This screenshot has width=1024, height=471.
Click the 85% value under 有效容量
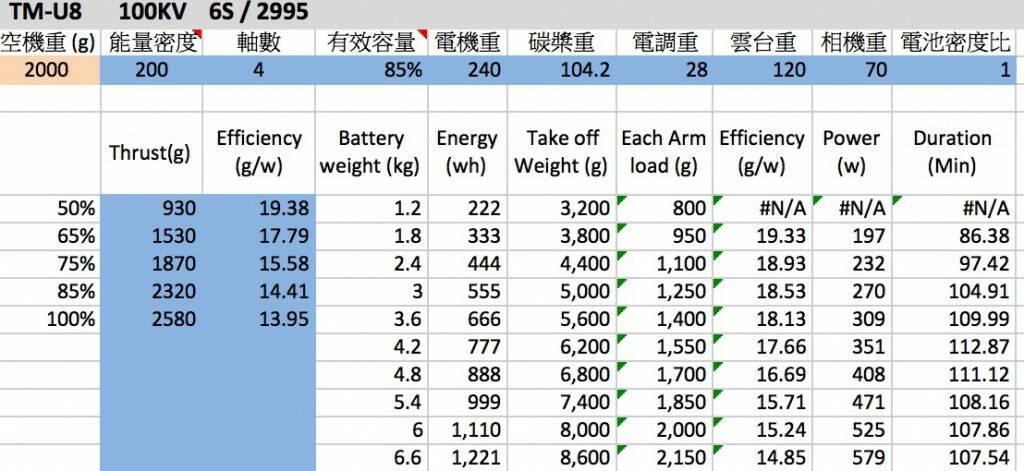pos(372,71)
